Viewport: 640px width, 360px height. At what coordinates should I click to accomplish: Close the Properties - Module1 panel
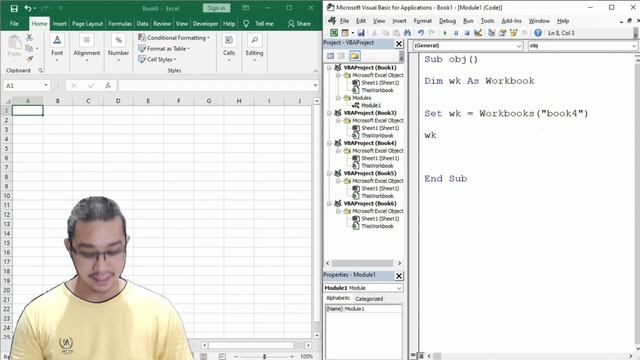pos(399,276)
